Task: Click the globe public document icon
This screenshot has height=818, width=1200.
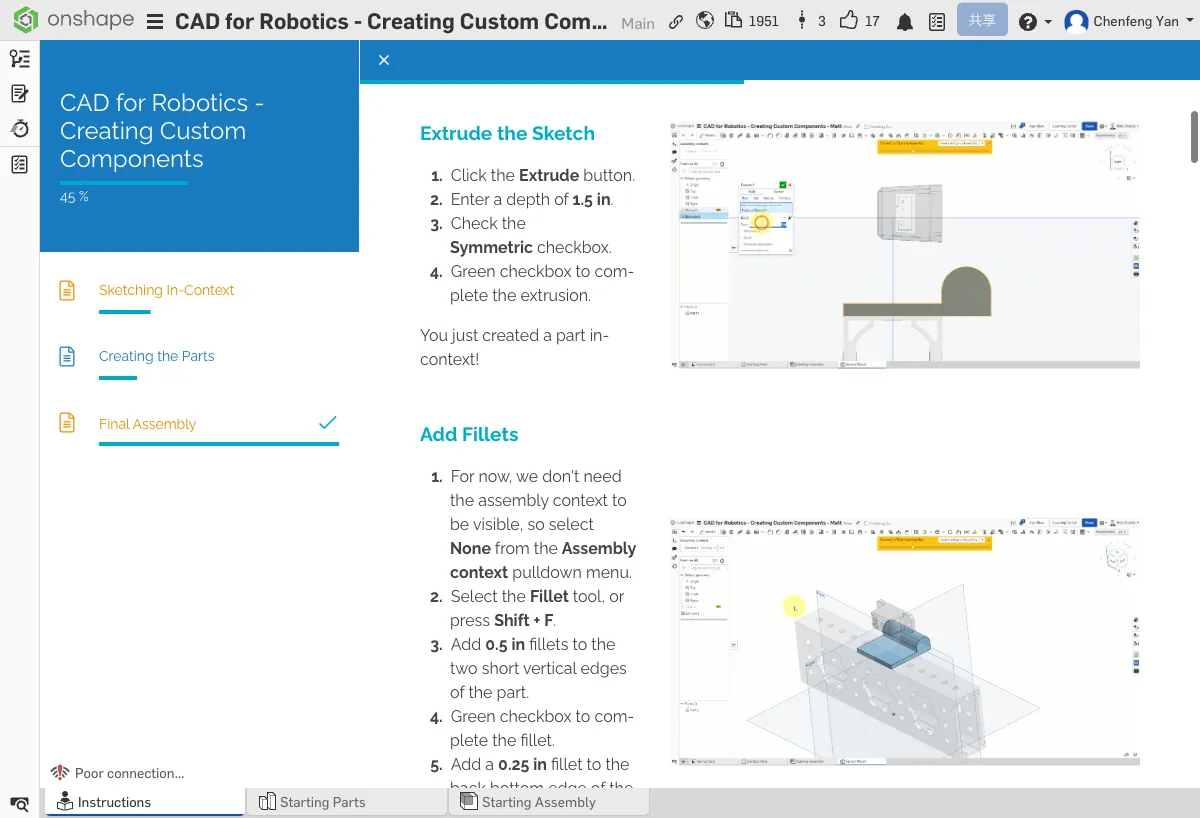Action: coord(705,21)
